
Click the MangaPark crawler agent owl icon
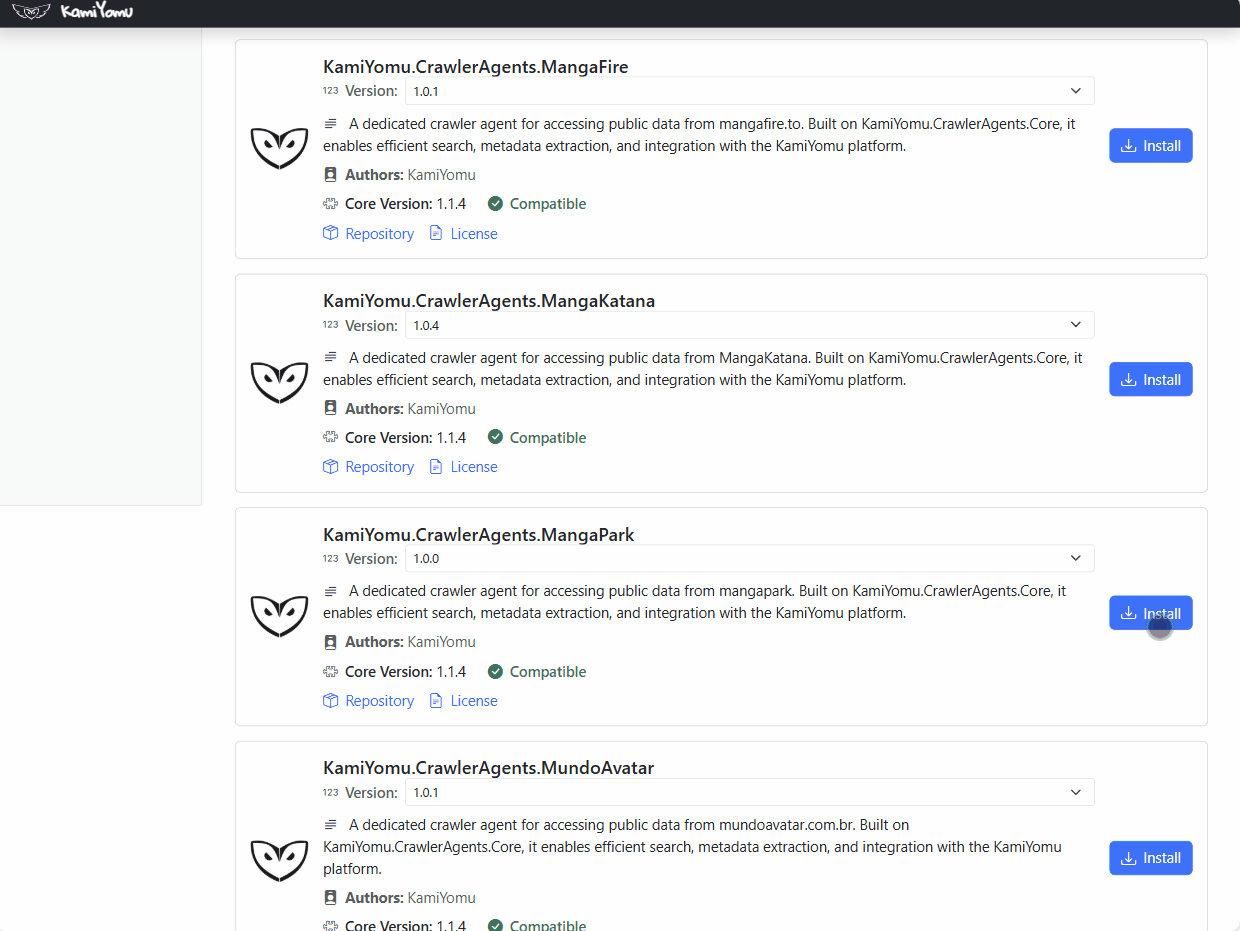[279, 615]
